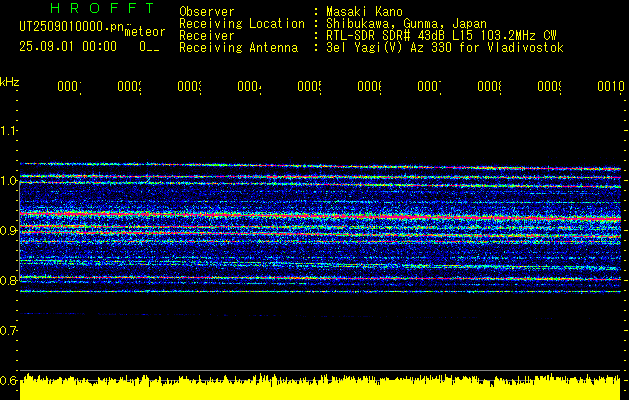Click the 0005 time marker
Screen dimensions: 629x400
tap(309, 87)
